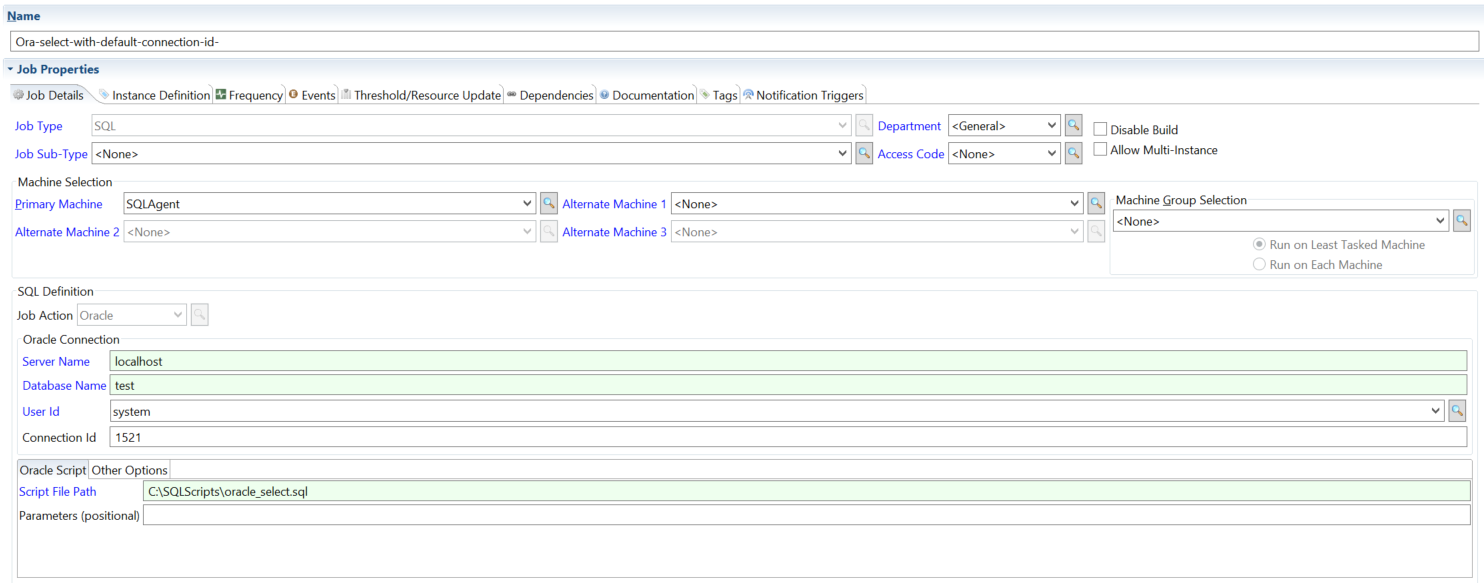The image size is (1484, 583).
Task: Click the Job Type label link
Action: coord(39,126)
